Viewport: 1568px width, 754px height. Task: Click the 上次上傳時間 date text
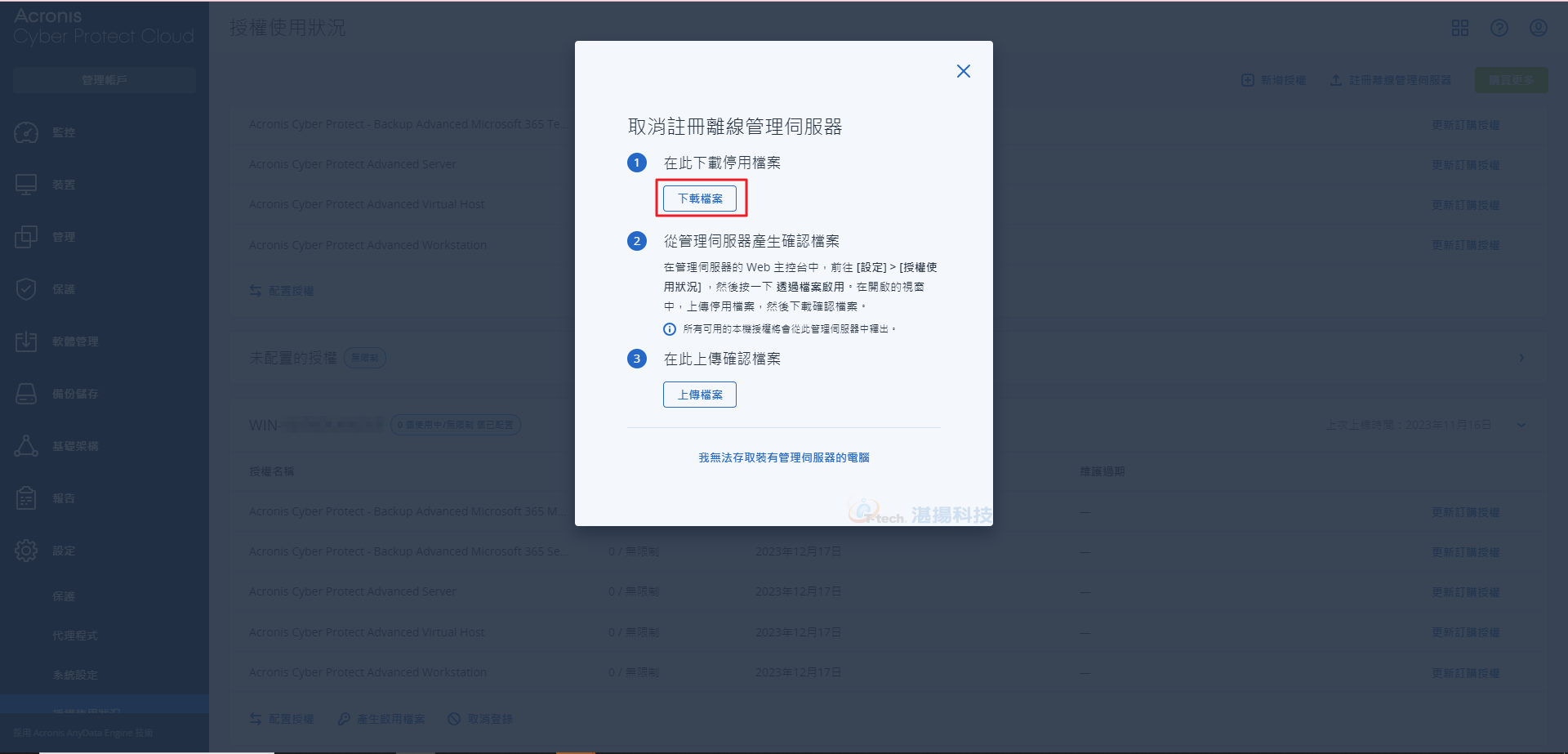(1409, 425)
